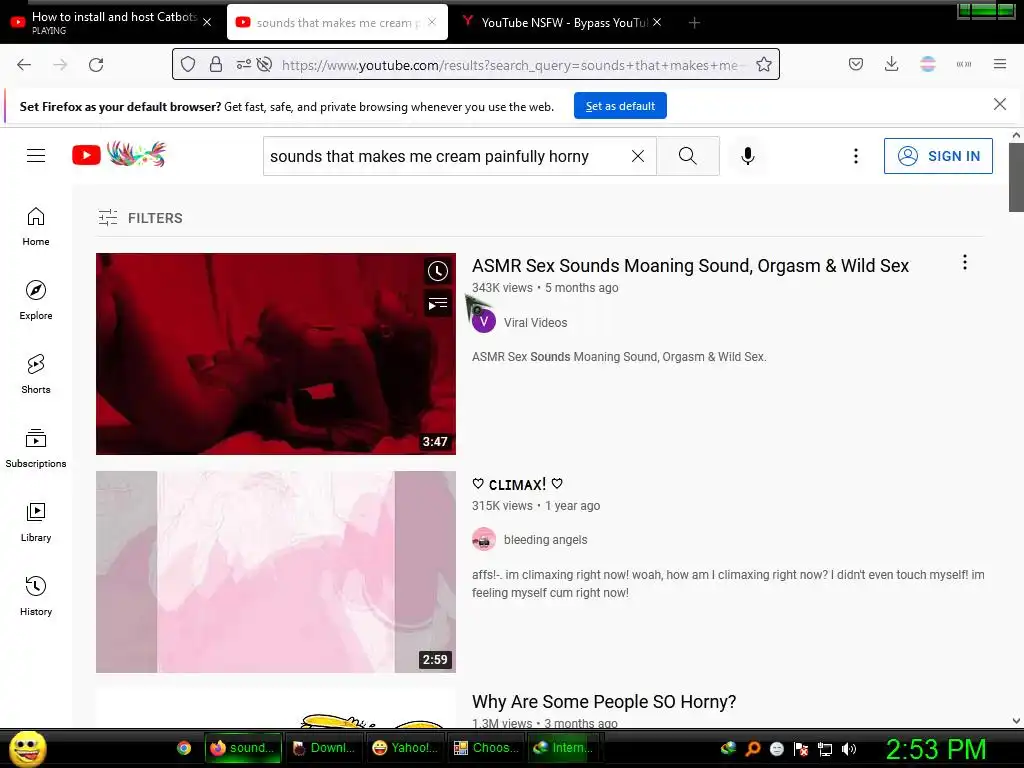
Task: Close the Catbots tutorial tab
Action: coord(207,22)
